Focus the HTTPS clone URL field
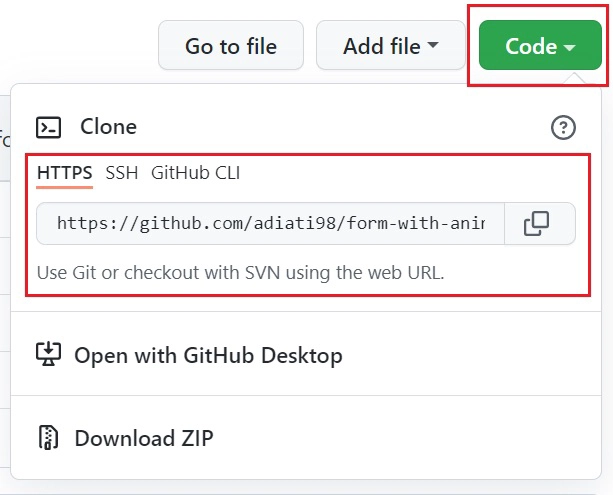 pos(270,224)
